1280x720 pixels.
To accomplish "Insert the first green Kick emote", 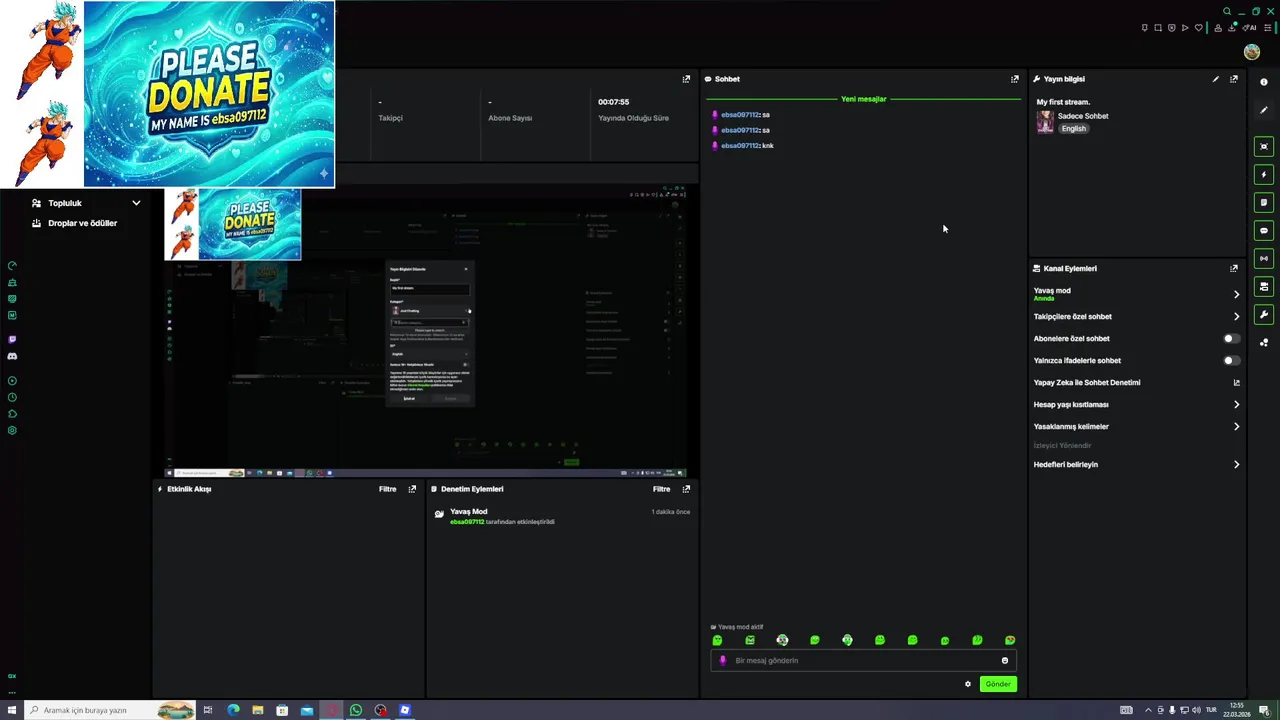I will click(x=717, y=640).
